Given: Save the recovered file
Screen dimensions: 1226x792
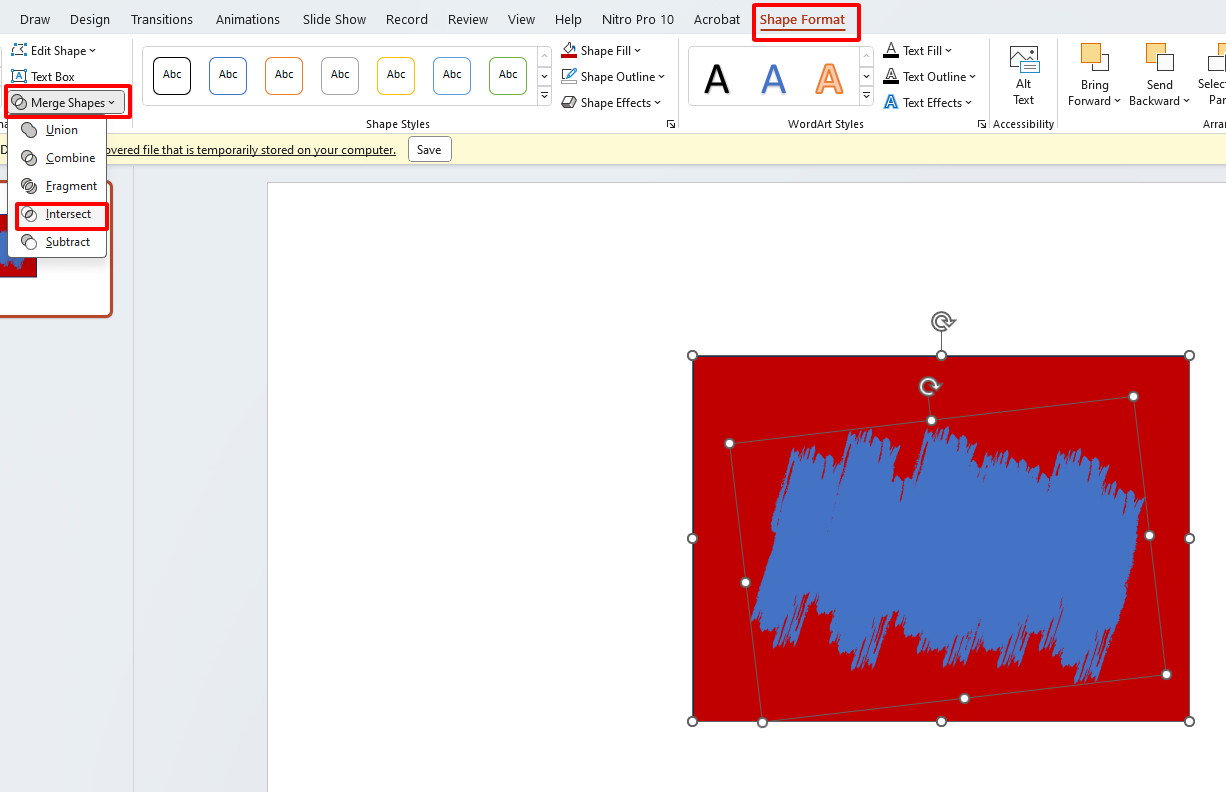Looking at the screenshot, I should click(429, 149).
